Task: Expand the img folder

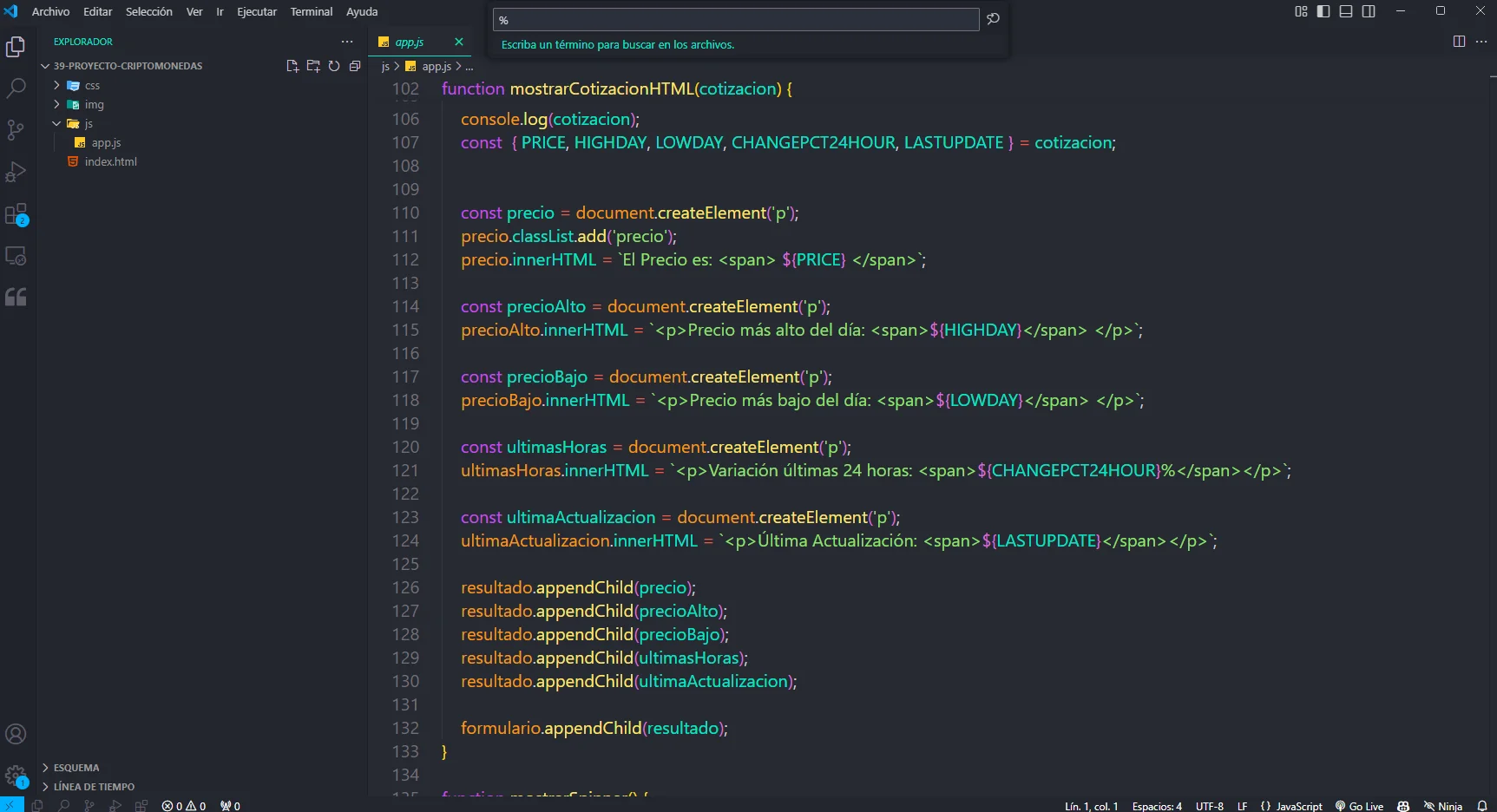Action: point(94,105)
